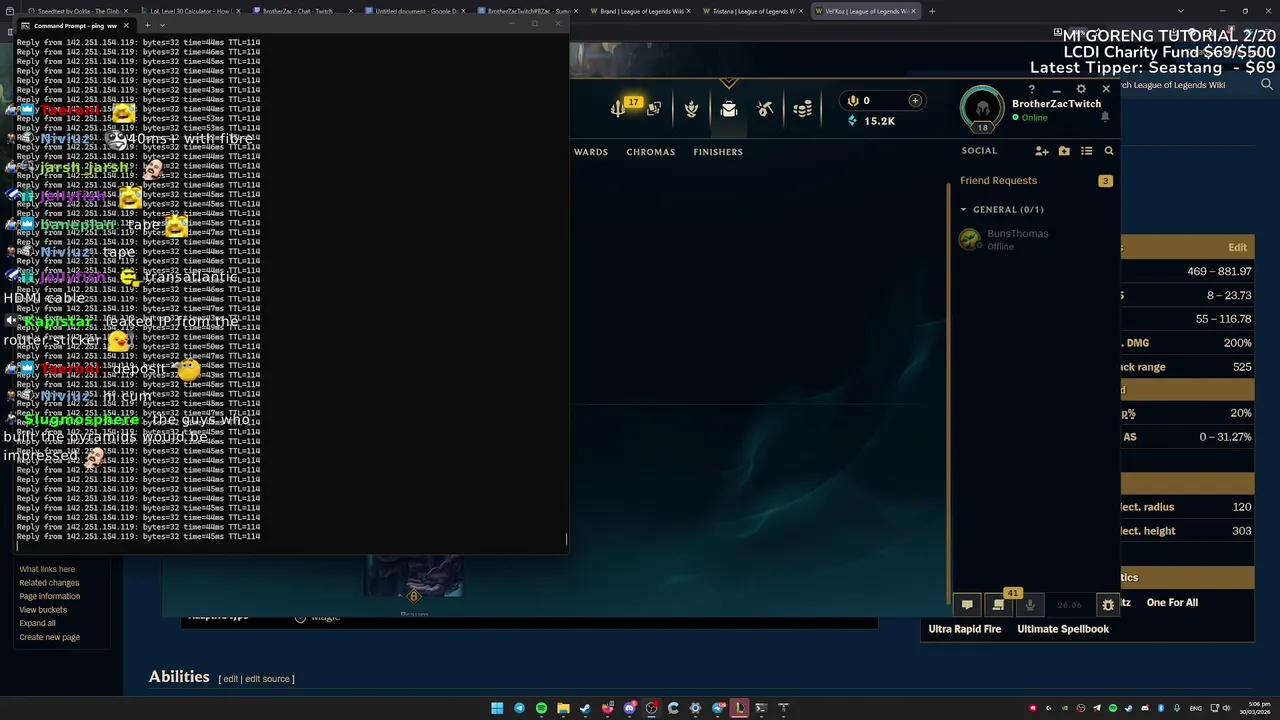1280x720 pixels.
Task: Open Steam from the taskbar
Action: (x=585, y=708)
